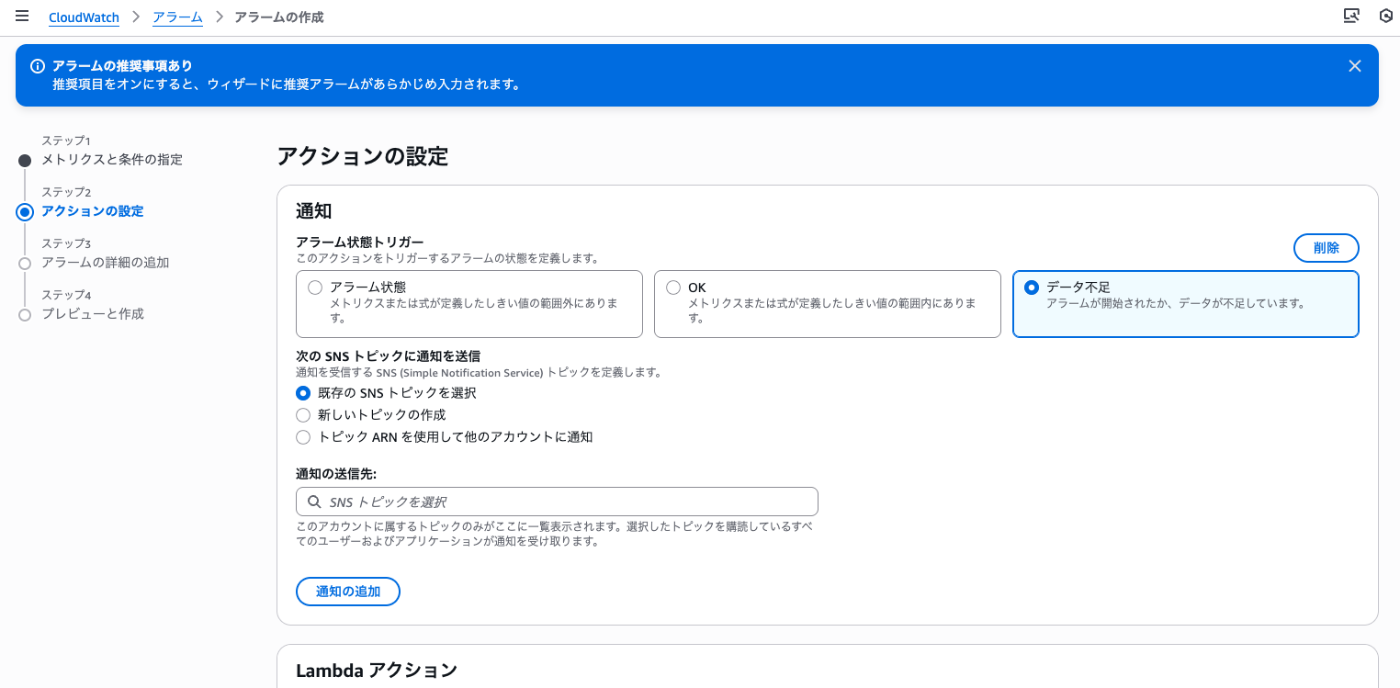This screenshot has width=1400, height=688.
Task: Click the アクションの設定 page heading
Action: click(x=362, y=156)
